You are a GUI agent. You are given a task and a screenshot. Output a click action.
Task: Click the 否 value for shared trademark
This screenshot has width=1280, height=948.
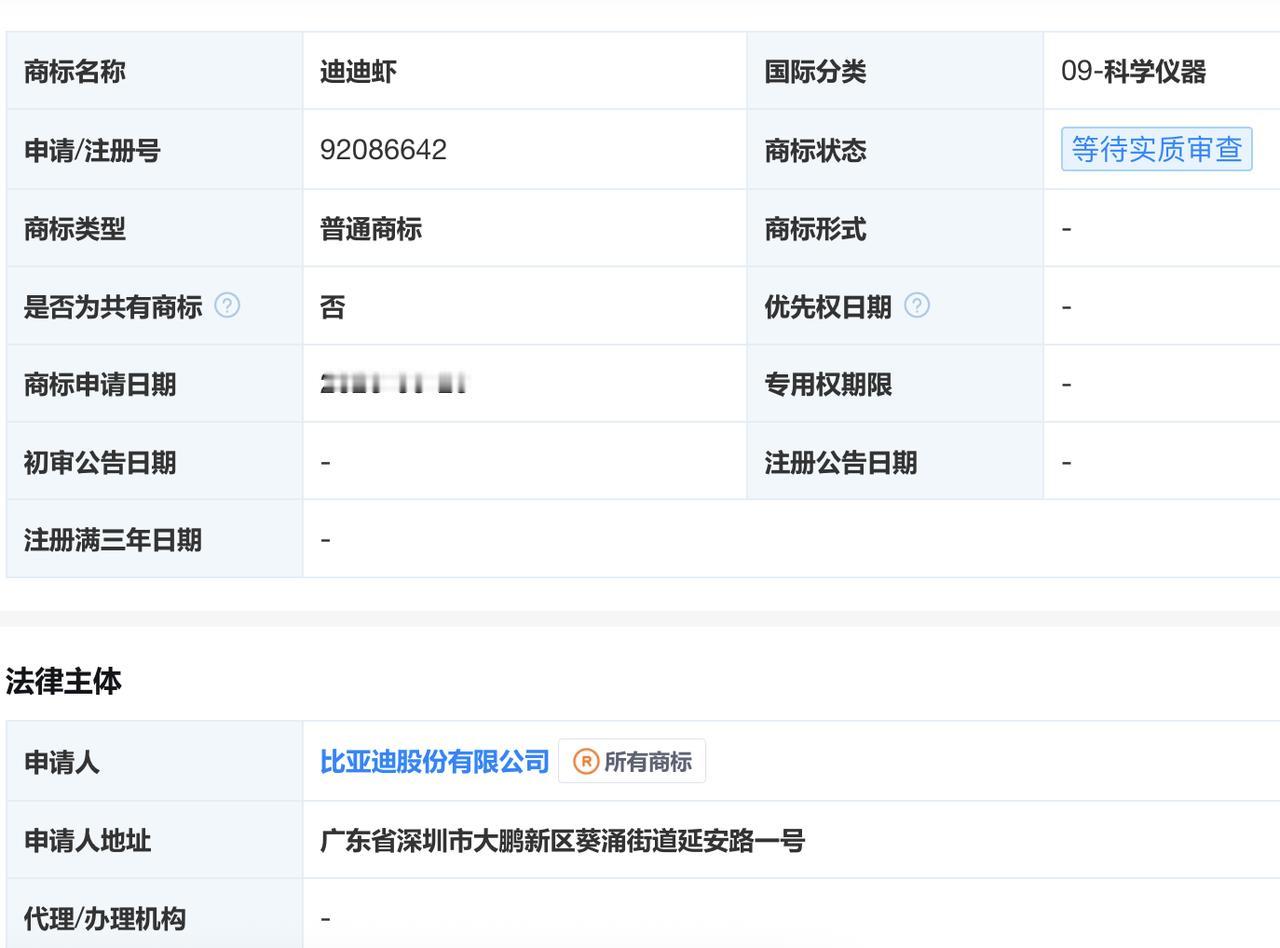pyautogui.click(x=333, y=307)
